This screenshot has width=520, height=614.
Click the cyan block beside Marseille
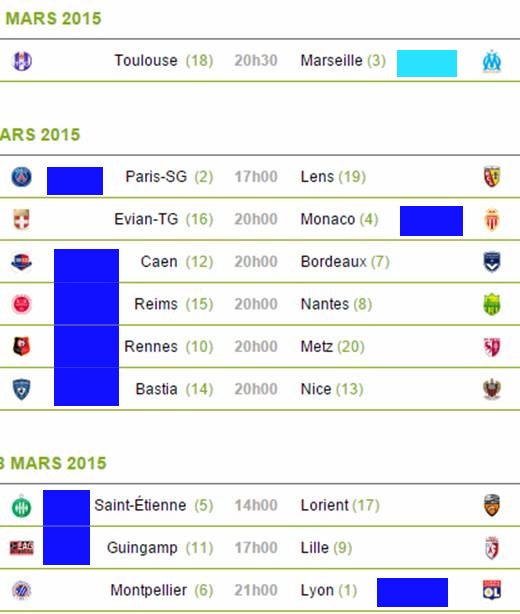point(427,63)
